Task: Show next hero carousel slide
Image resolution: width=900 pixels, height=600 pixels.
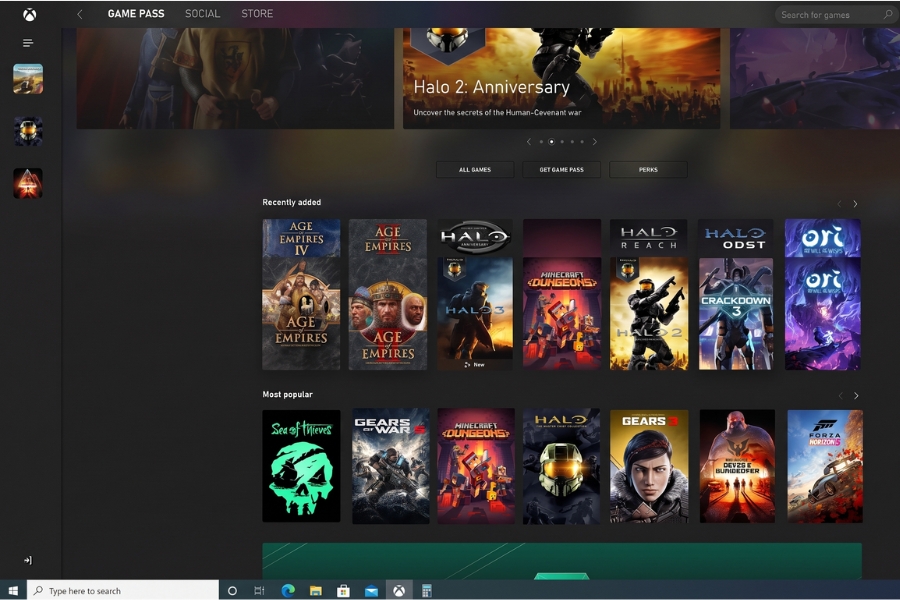Action: pyautogui.click(x=595, y=142)
